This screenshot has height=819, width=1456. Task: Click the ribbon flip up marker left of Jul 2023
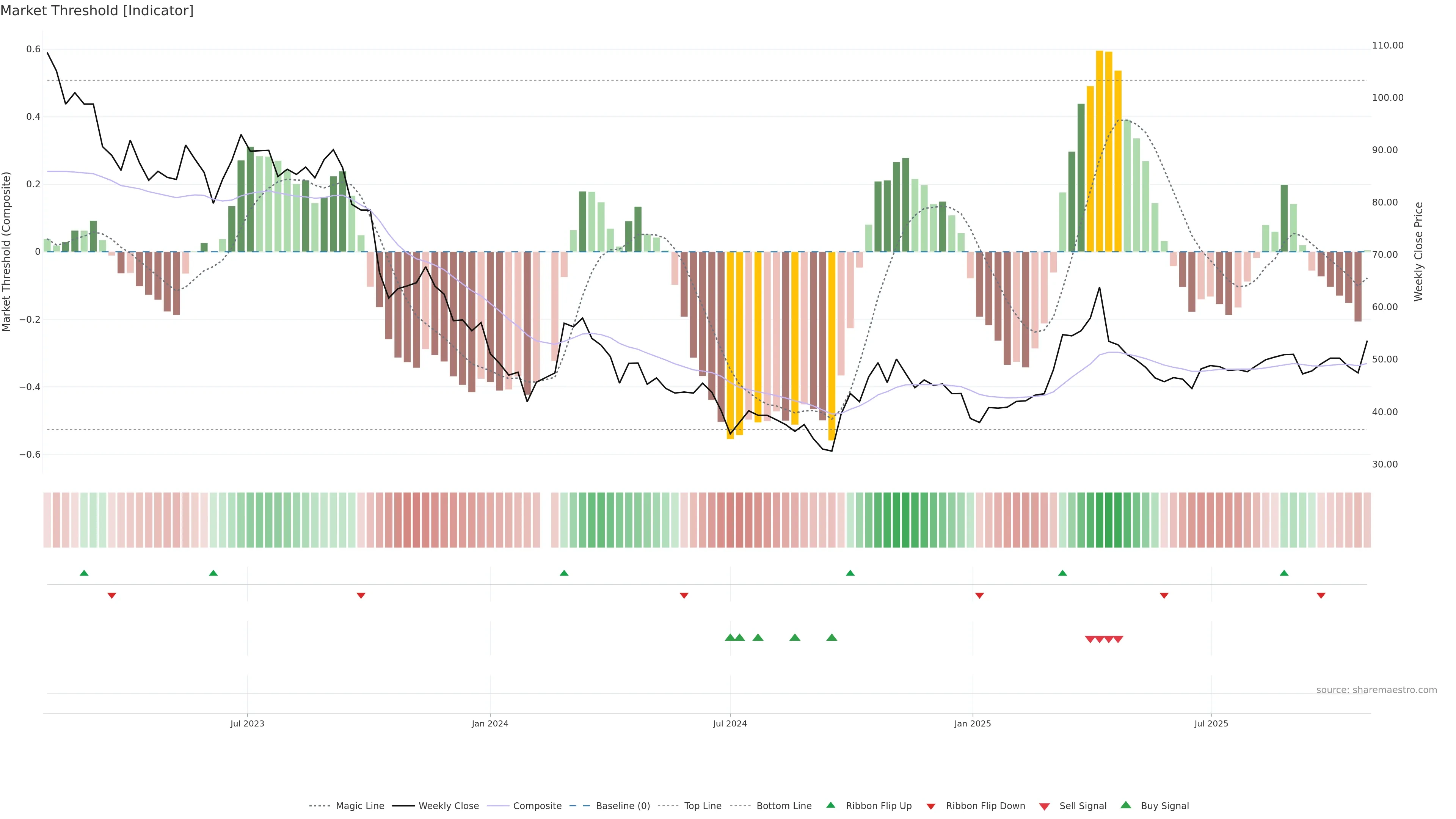213,573
